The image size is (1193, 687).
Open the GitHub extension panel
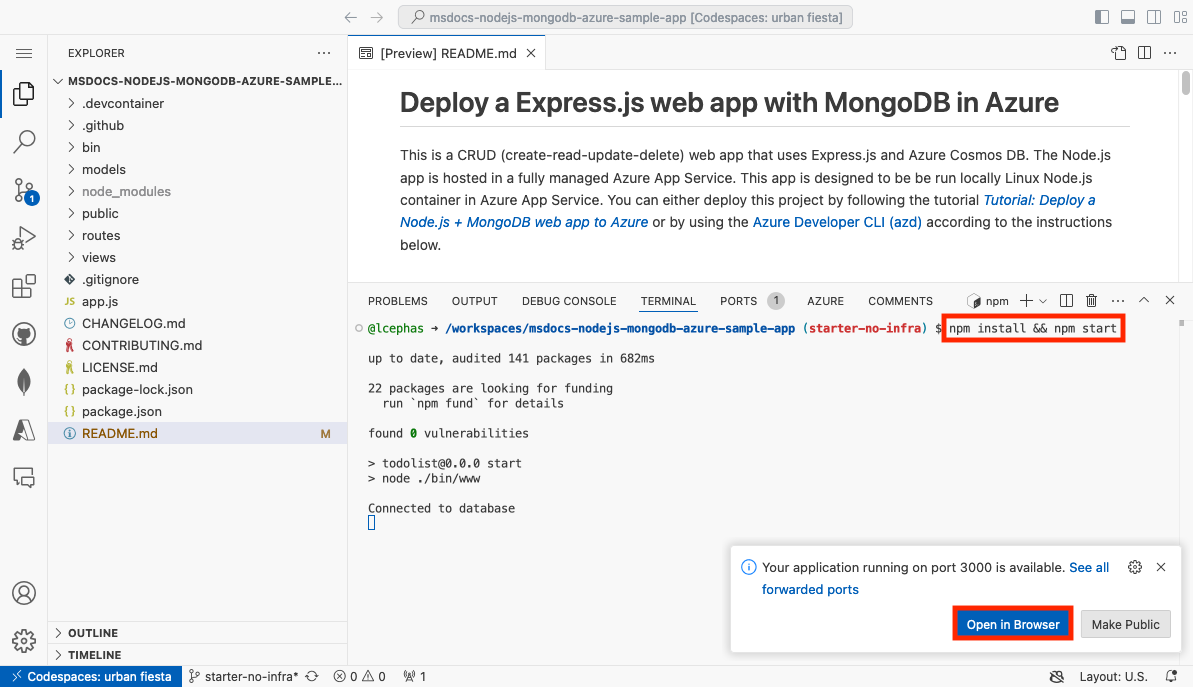(x=24, y=334)
